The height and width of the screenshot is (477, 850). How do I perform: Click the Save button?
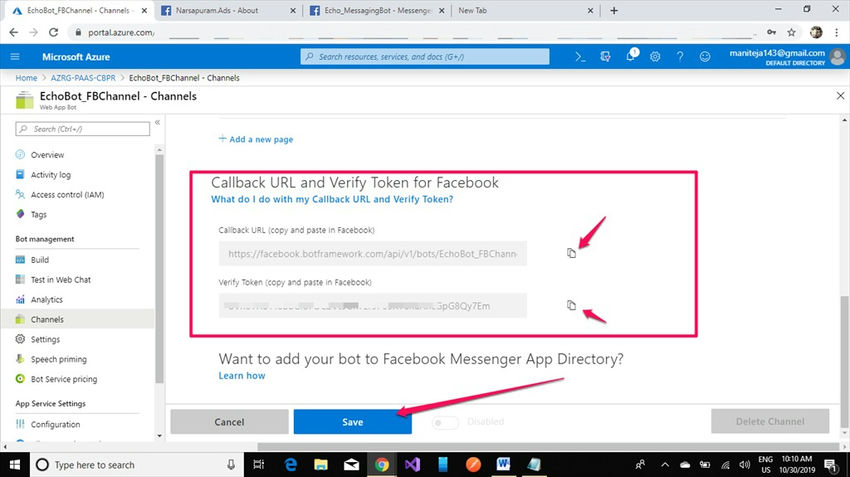[x=352, y=422]
